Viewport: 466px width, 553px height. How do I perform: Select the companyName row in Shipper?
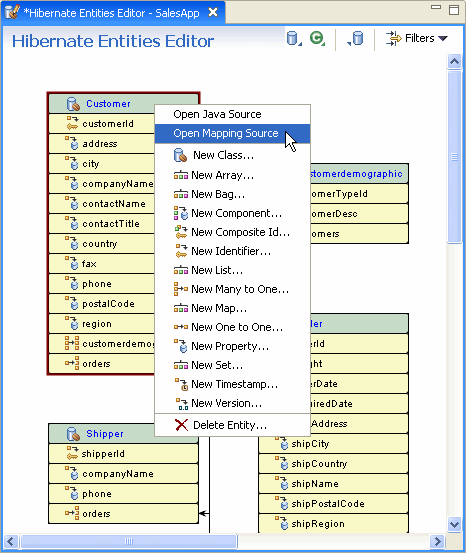tap(123, 474)
